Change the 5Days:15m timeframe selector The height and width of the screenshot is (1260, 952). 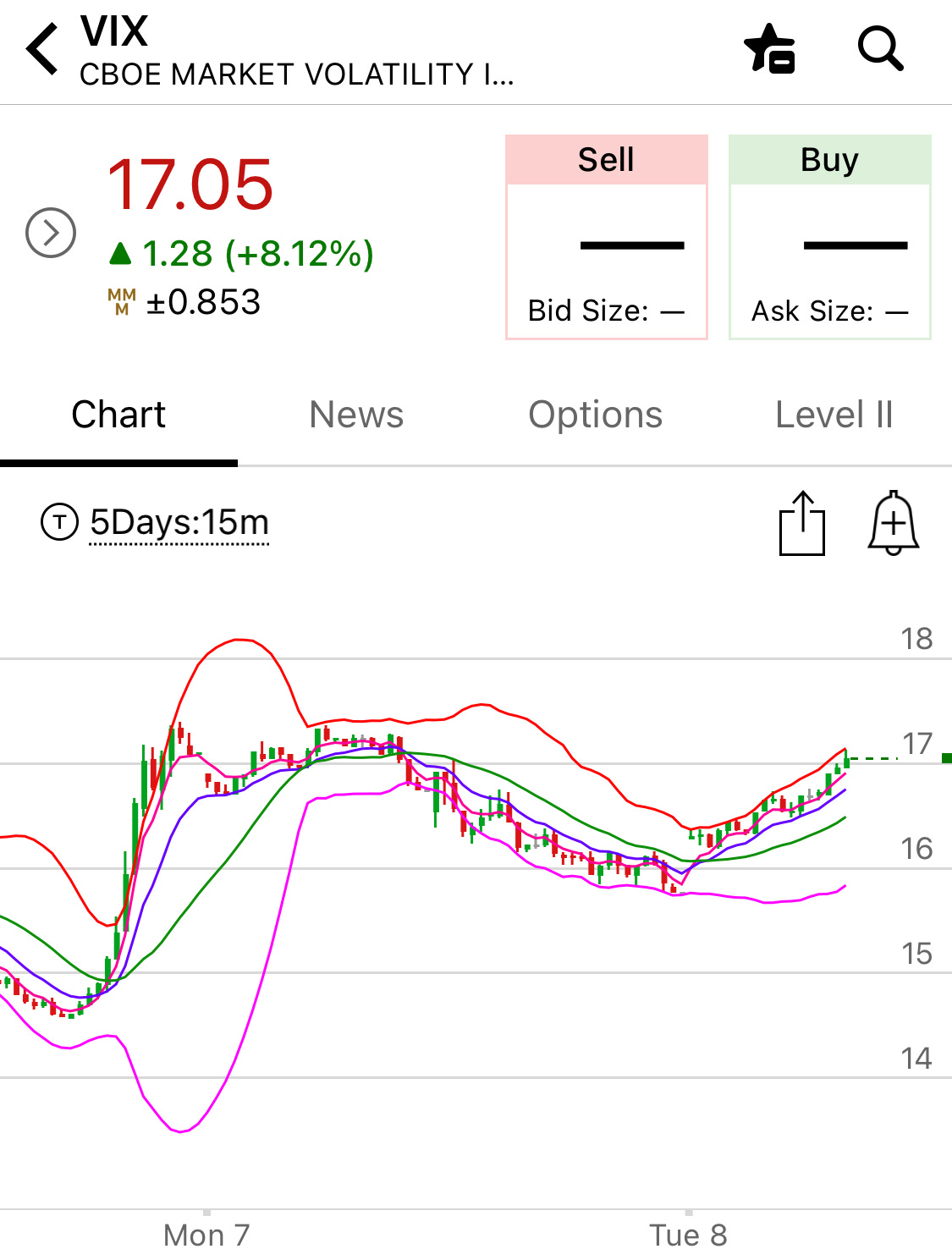[x=179, y=523]
